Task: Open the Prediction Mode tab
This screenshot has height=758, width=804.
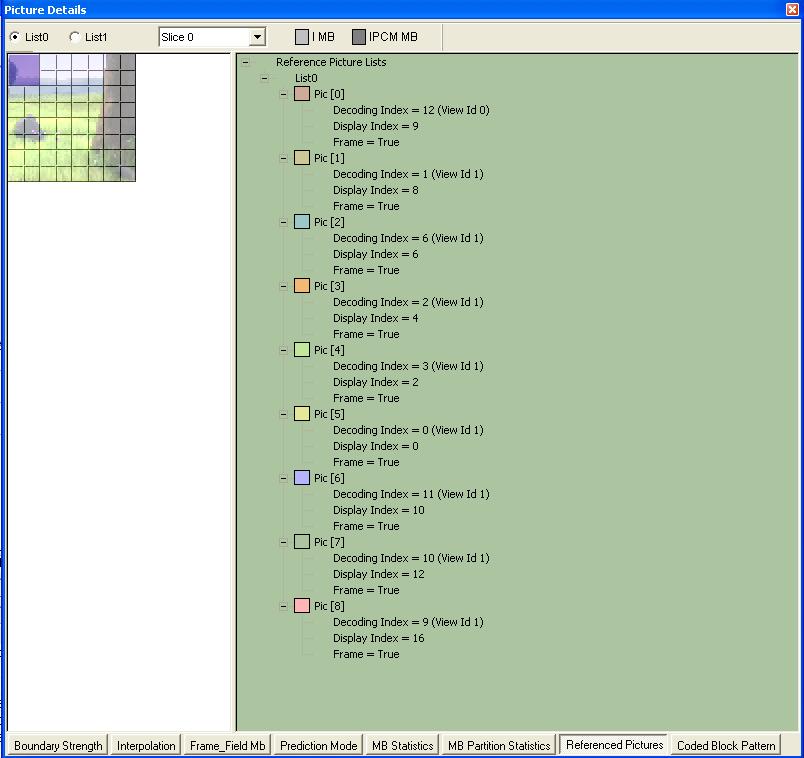Action: (x=318, y=745)
